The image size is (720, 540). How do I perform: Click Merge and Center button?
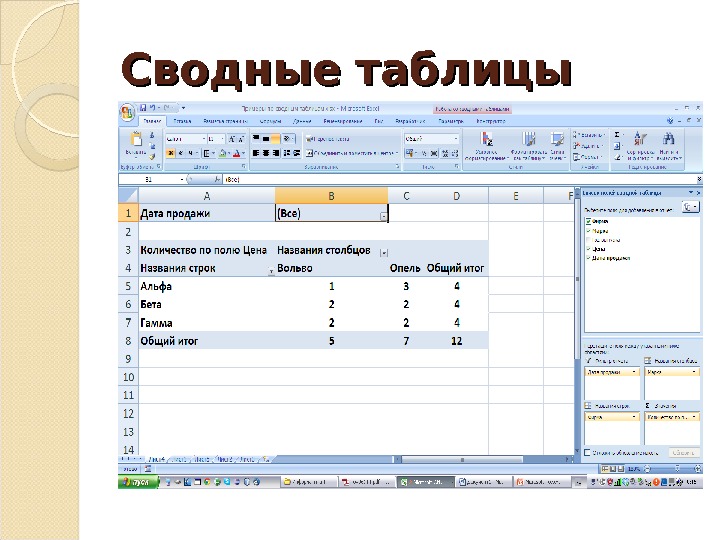(x=350, y=153)
